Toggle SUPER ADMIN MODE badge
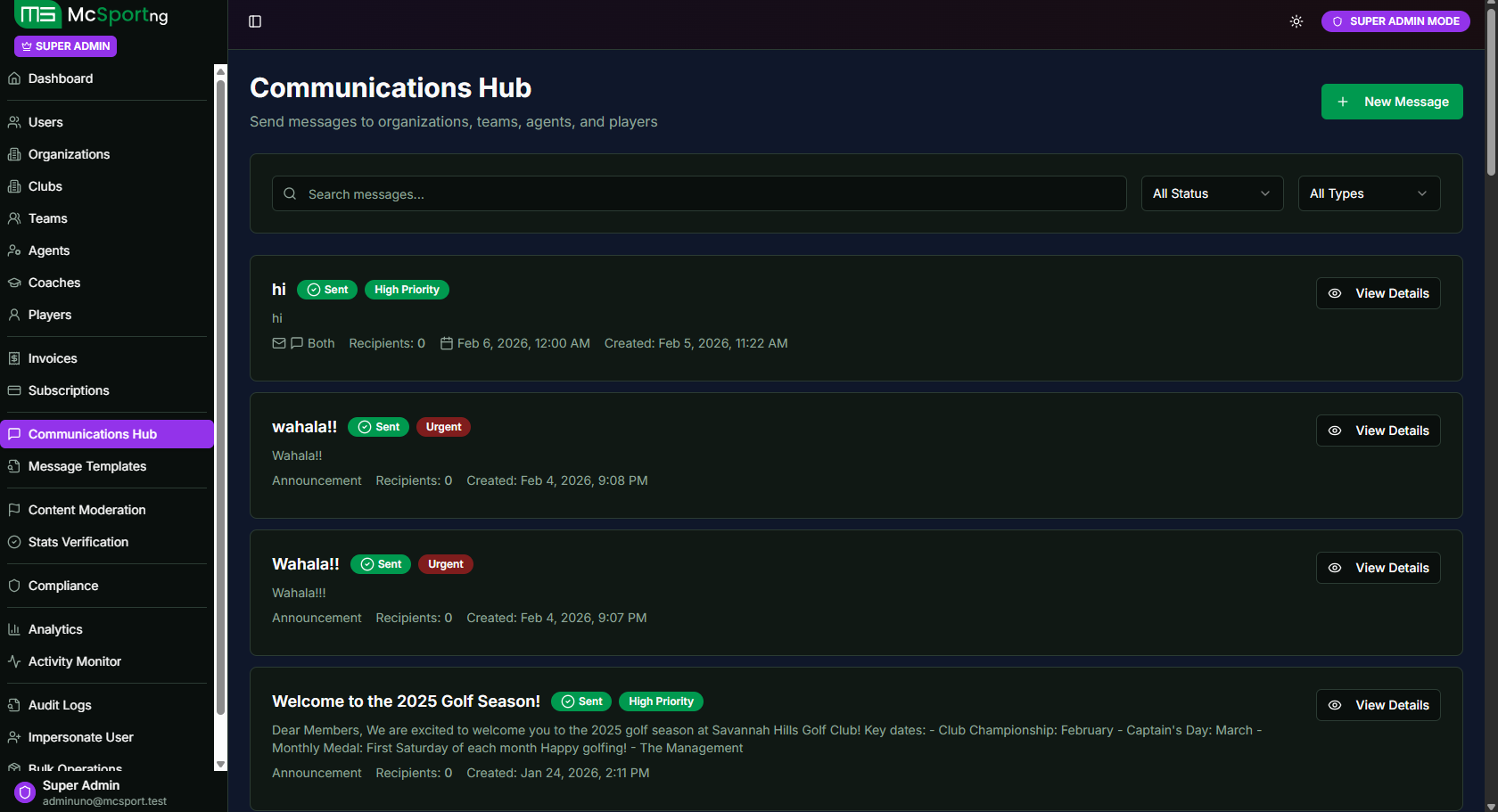The width and height of the screenshot is (1498, 812). click(x=1395, y=21)
